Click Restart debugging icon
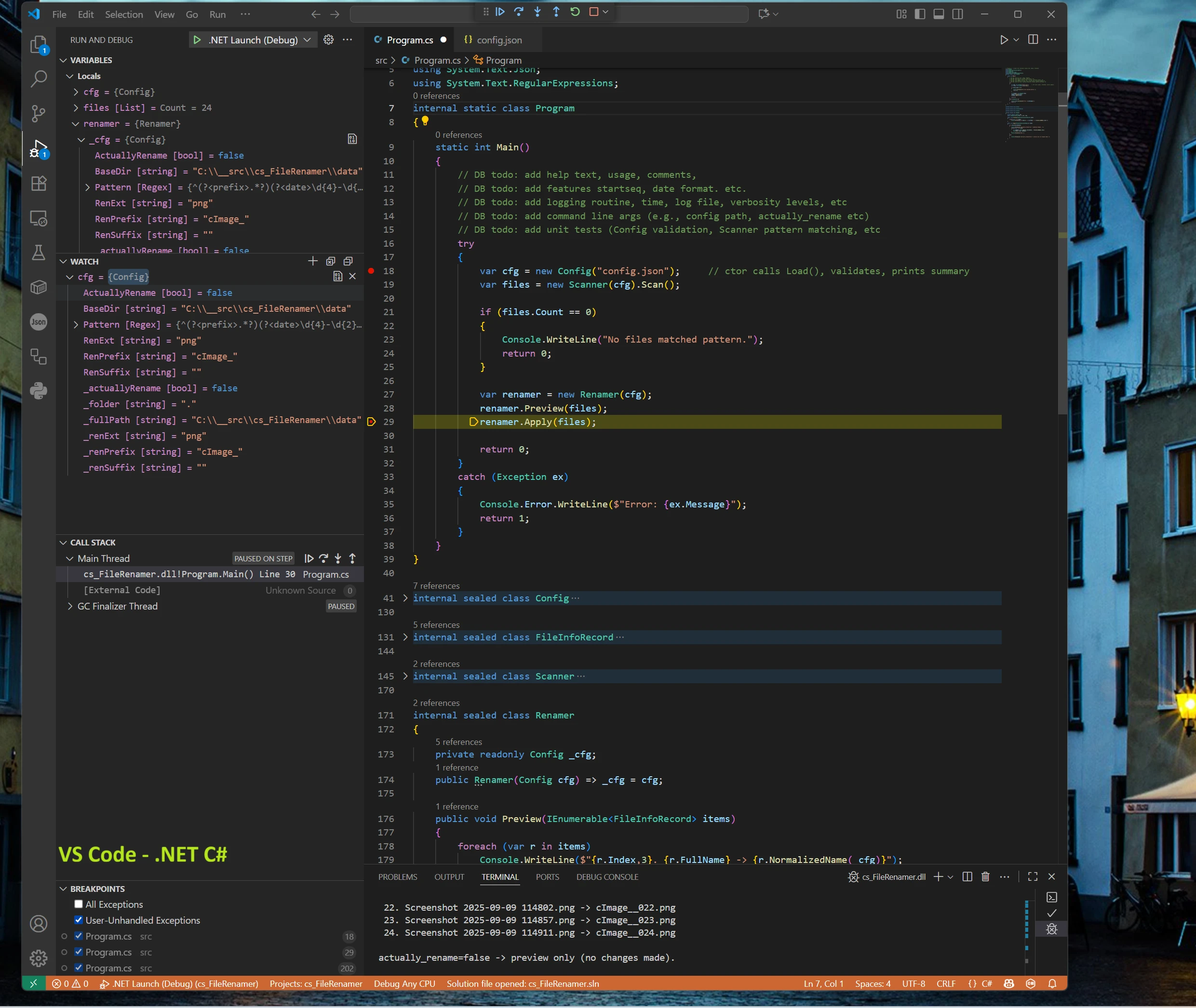 click(575, 12)
